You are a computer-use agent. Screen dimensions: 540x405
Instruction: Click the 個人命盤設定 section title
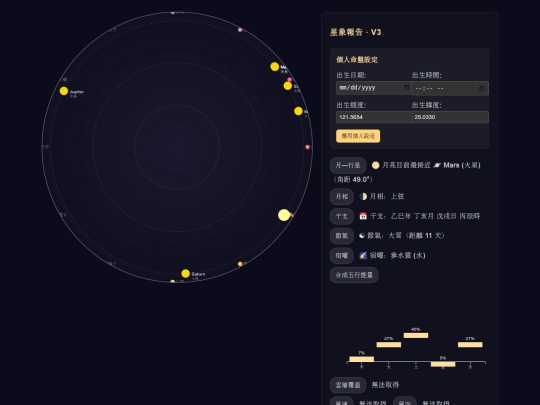point(357,60)
